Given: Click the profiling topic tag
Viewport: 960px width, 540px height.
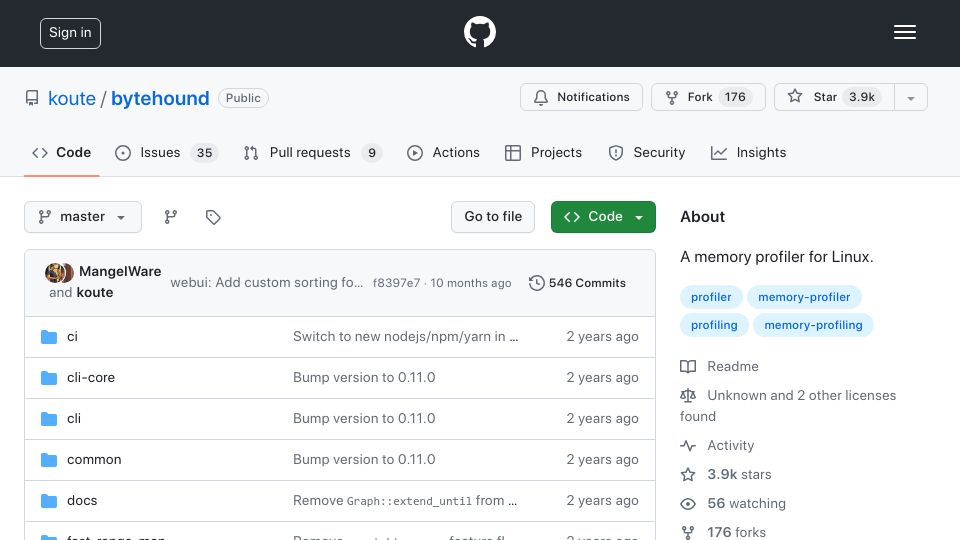Looking at the screenshot, I should 714,325.
